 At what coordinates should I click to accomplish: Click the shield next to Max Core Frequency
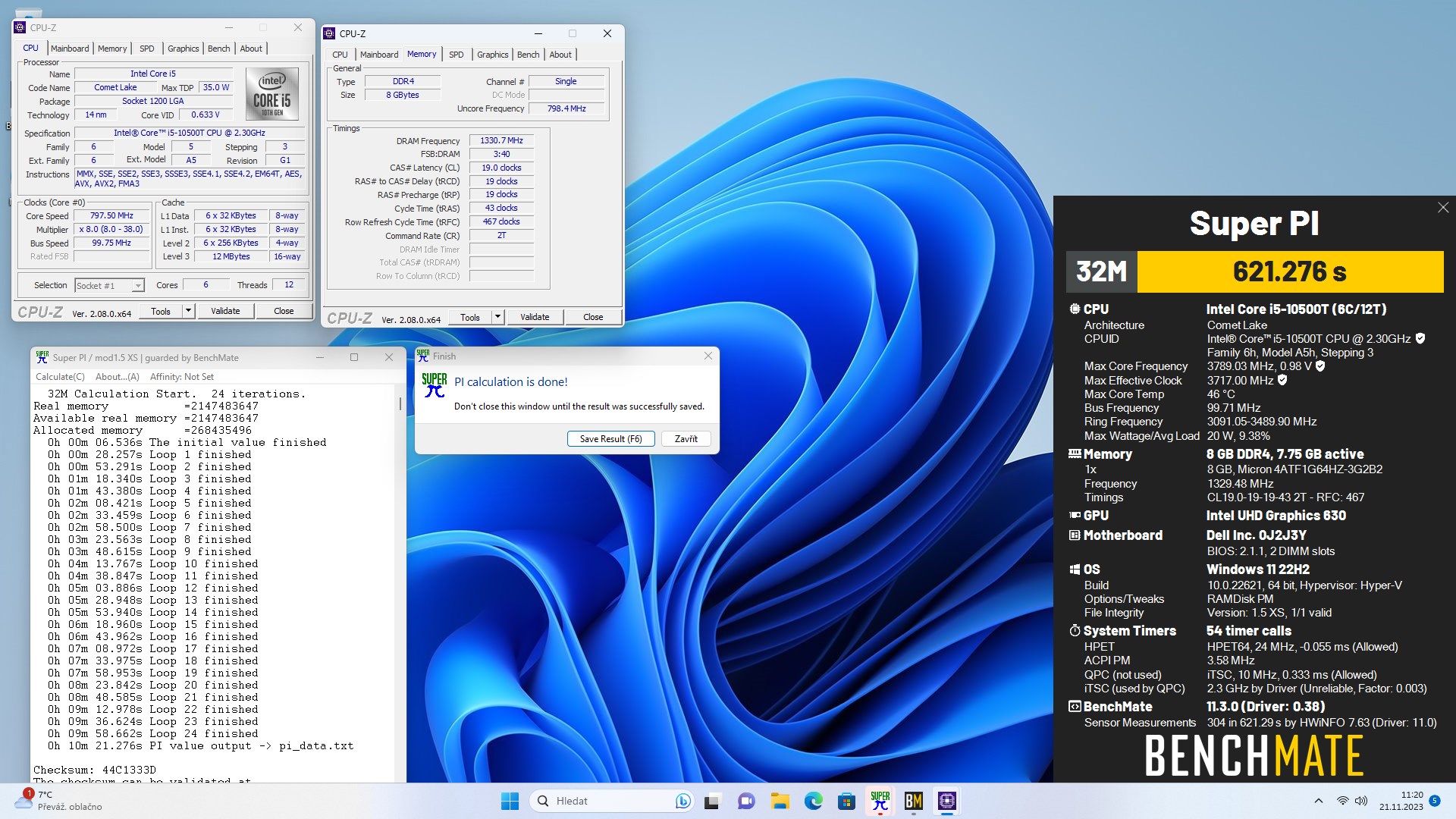[1320, 366]
